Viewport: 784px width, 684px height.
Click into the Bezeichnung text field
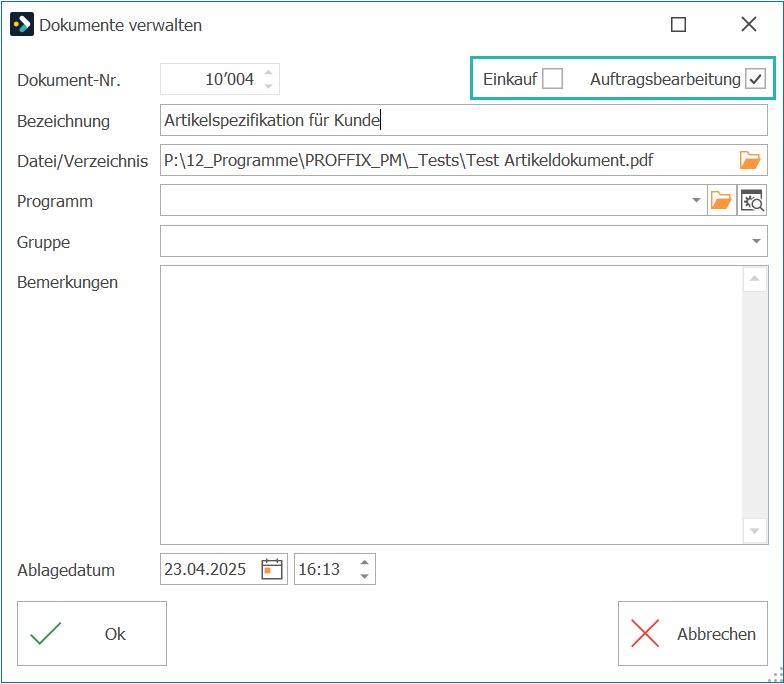coord(464,120)
